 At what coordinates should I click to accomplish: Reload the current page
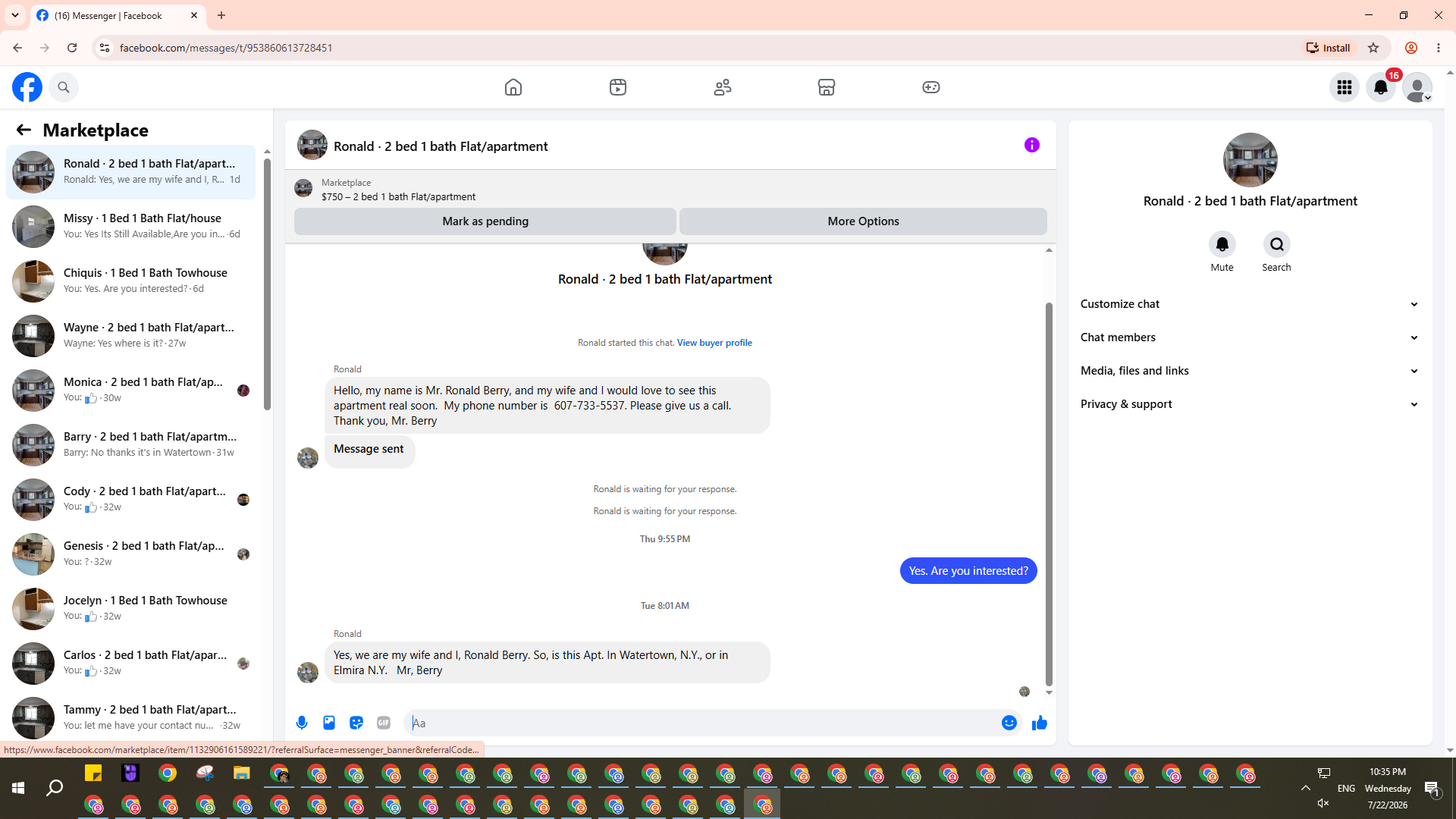tap(72, 48)
